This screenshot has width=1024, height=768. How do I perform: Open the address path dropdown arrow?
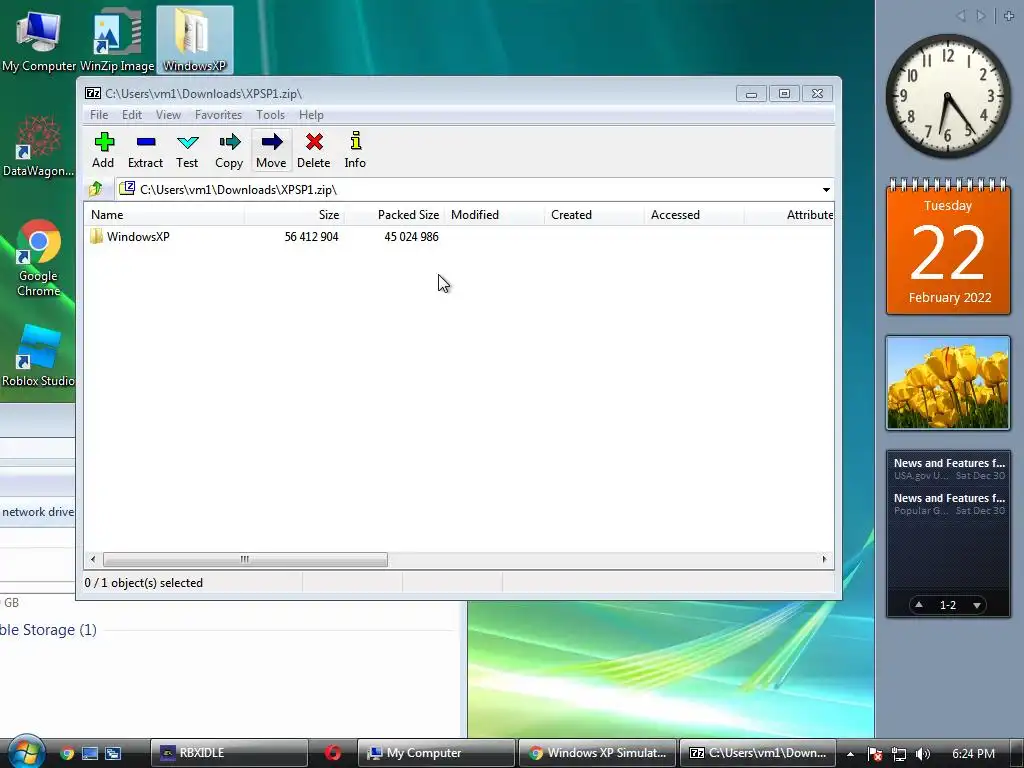pos(826,189)
